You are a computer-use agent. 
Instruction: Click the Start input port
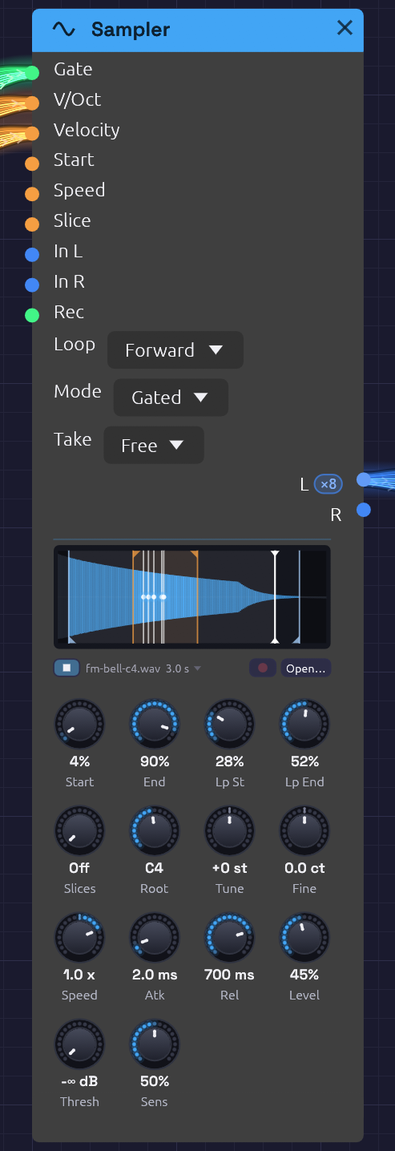point(32,164)
